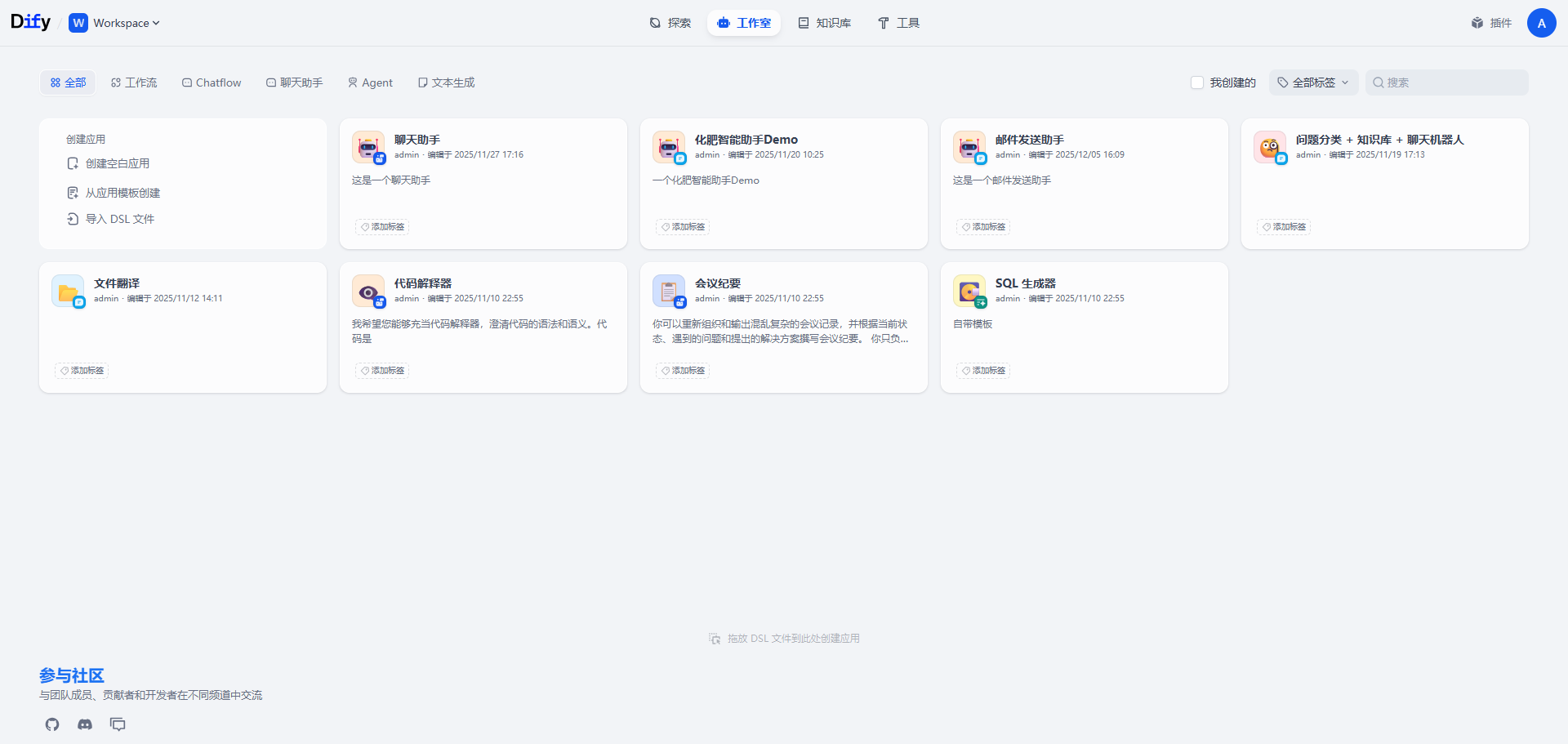Expand the 全部标签 dropdown
This screenshot has height=744, width=1568.
1313,82
